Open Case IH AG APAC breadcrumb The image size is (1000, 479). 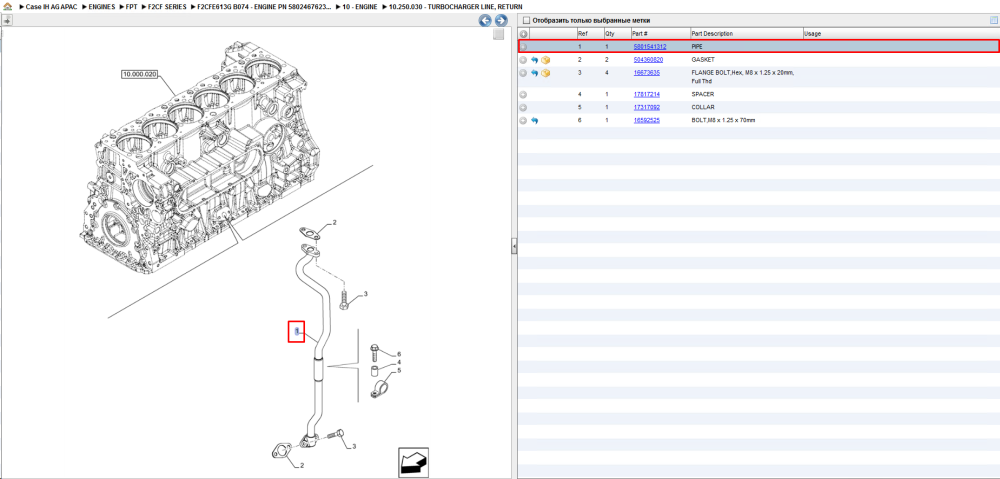point(49,6)
